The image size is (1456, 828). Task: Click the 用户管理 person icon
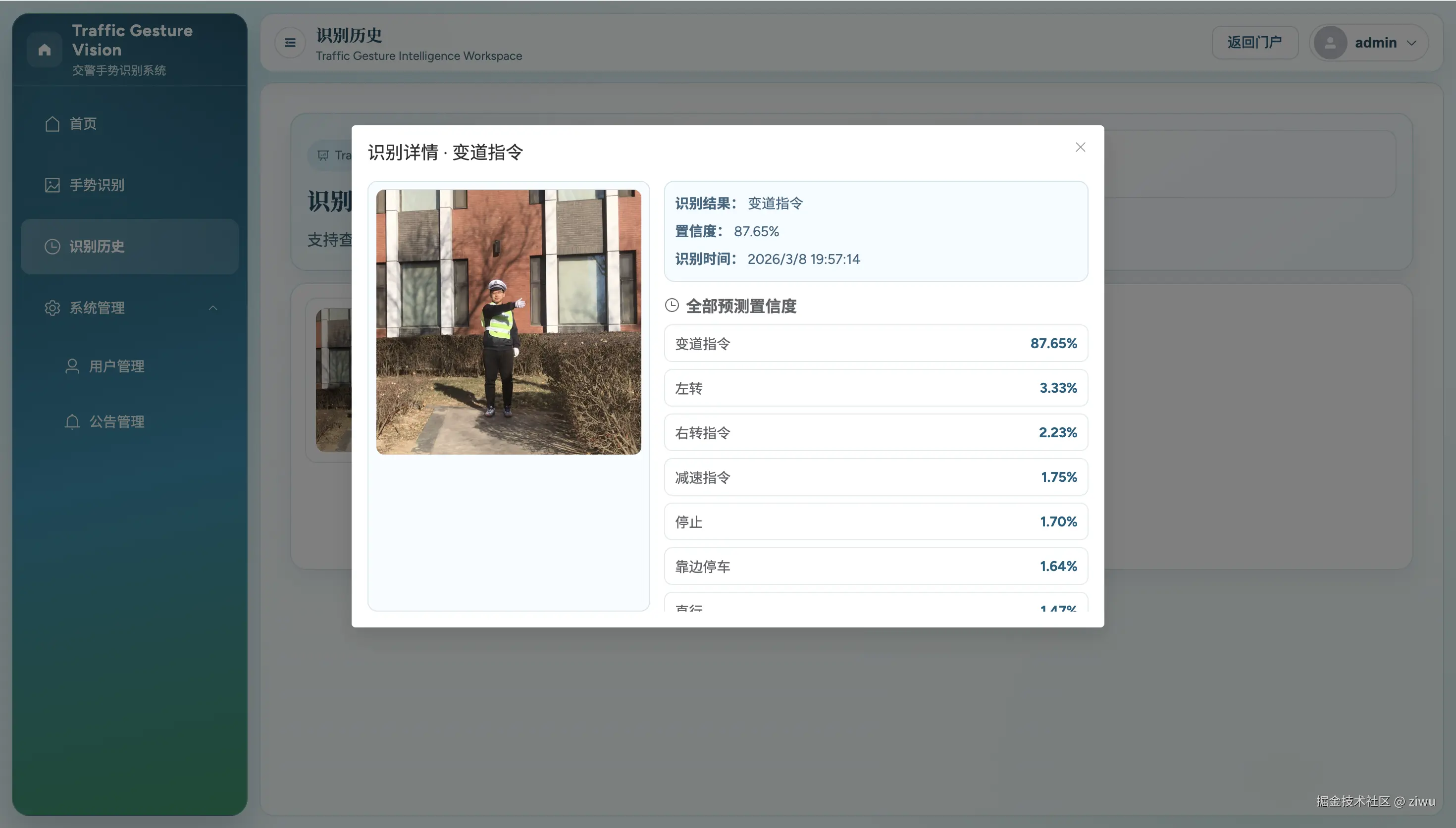[x=72, y=365]
